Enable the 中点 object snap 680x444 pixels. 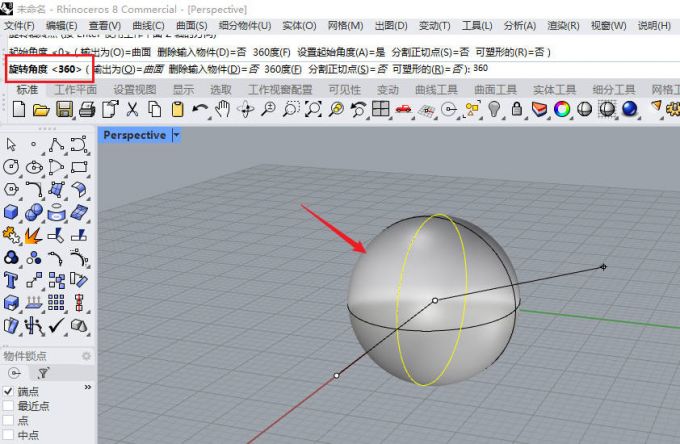[8, 434]
